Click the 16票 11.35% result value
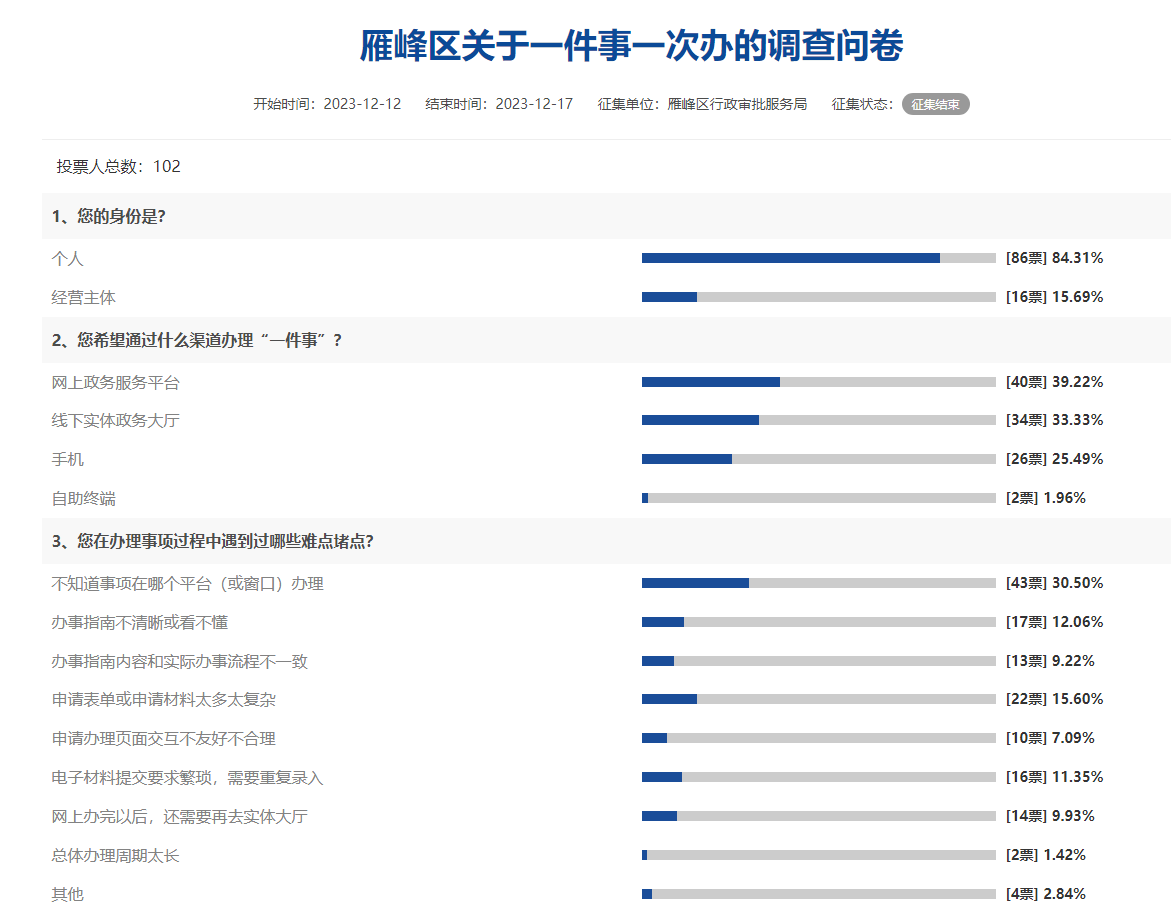The image size is (1171, 914). click(1054, 777)
